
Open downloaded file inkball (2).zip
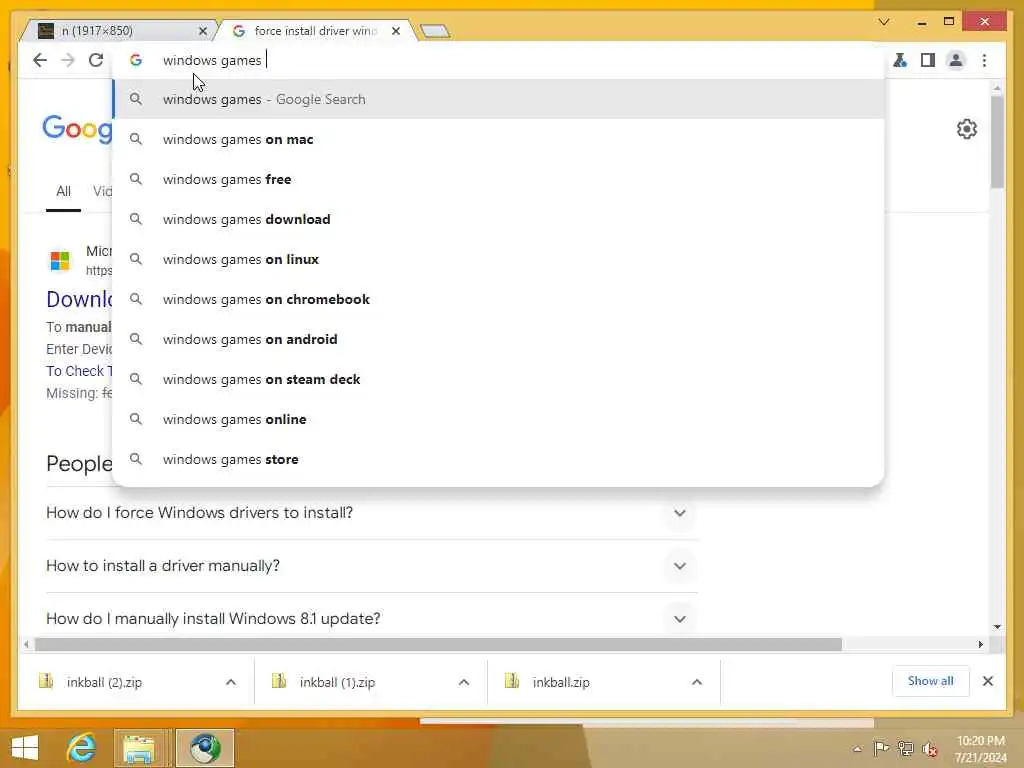pos(104,682)
